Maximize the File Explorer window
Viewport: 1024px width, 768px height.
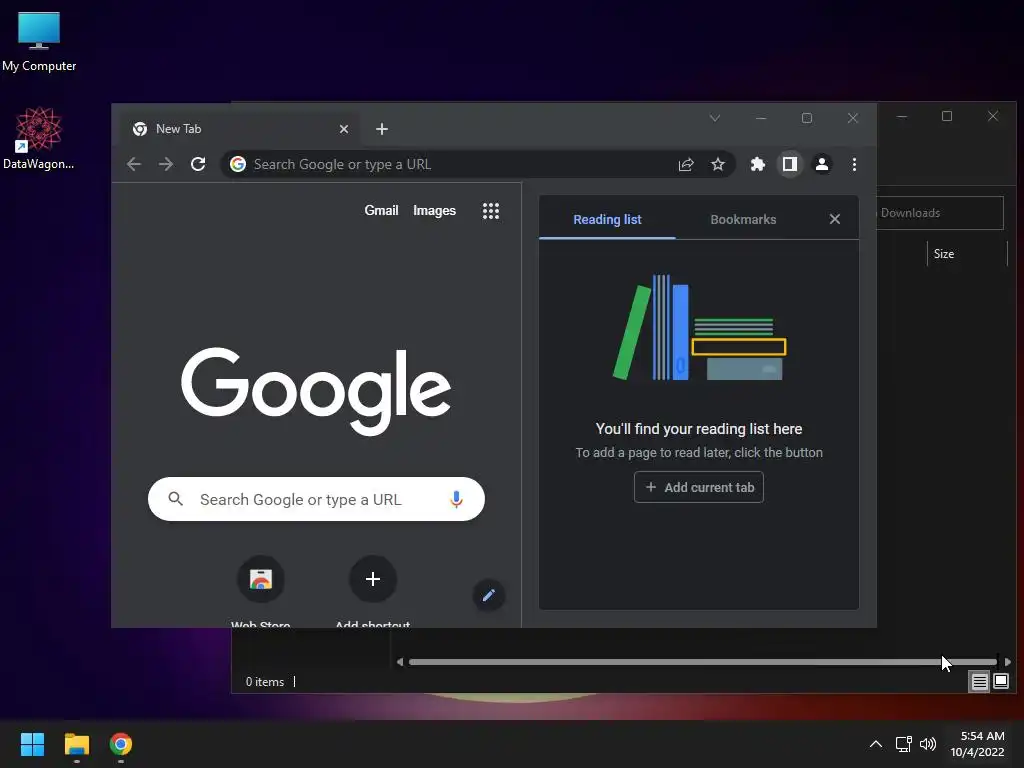tap(947, 116)
